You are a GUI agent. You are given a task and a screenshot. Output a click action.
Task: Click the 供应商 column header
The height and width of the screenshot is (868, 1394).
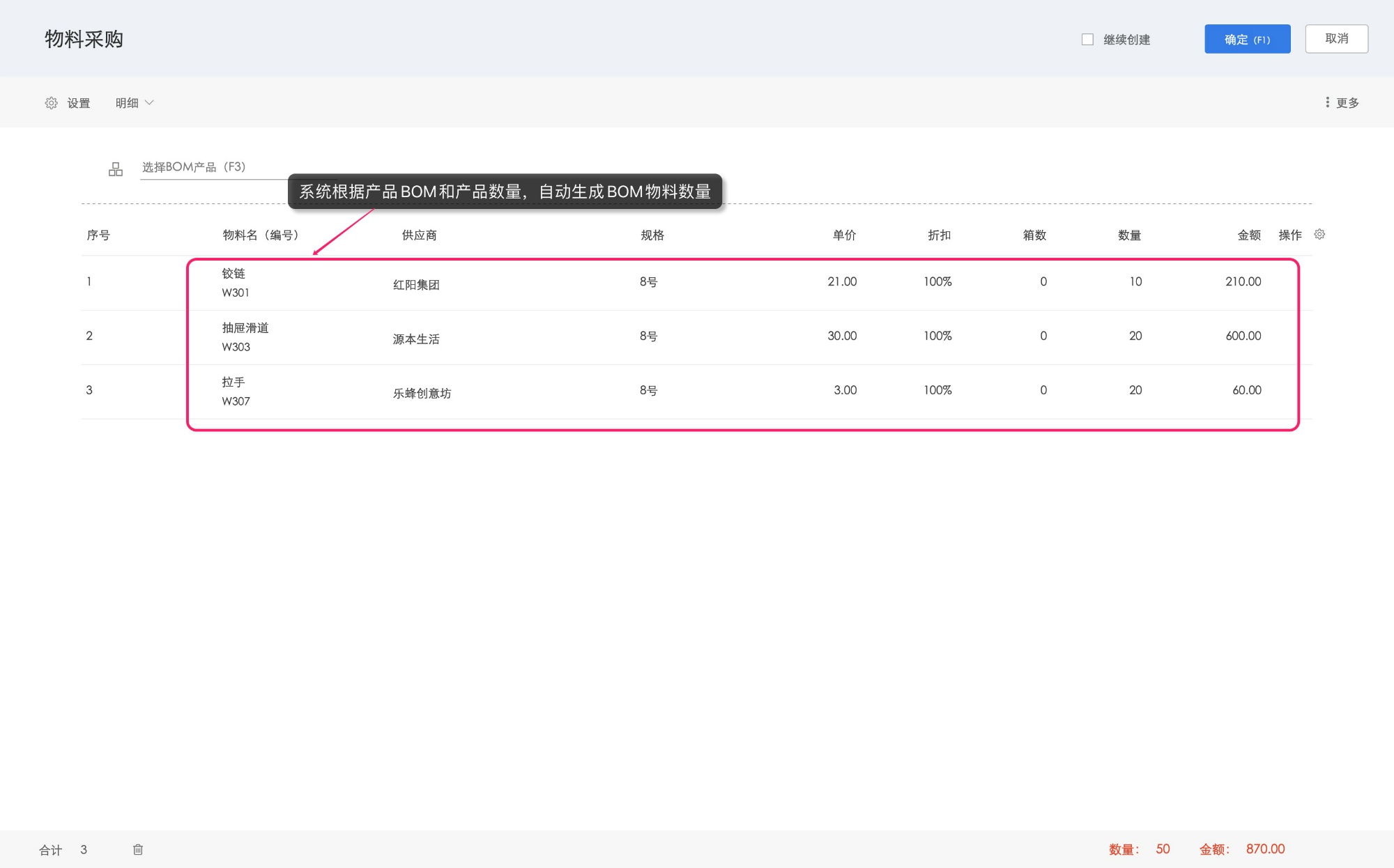[x=419, y=235]
